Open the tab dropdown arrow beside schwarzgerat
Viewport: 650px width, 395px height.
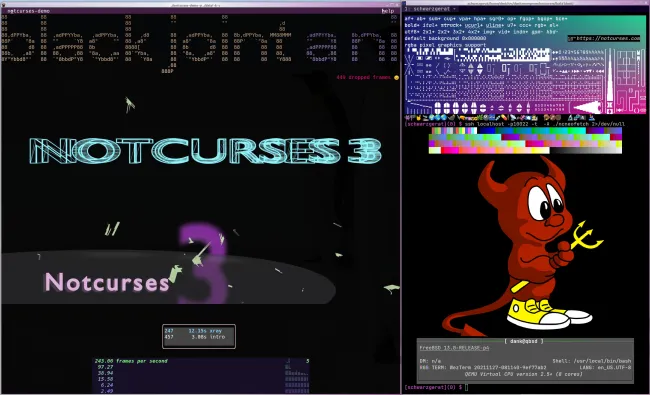tap(455, 9)
